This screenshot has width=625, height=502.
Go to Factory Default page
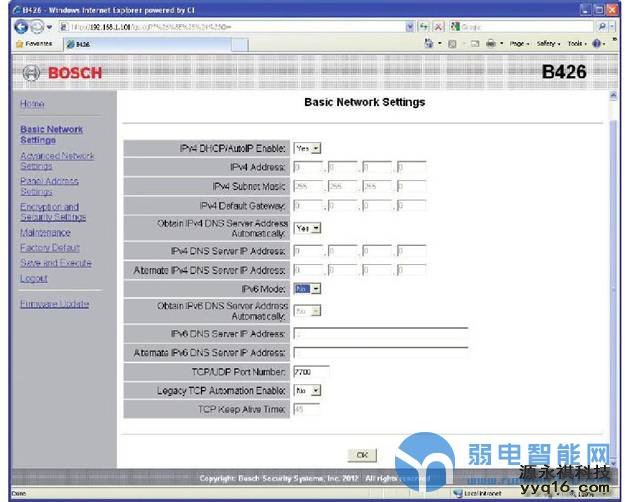tap(49, 248)
